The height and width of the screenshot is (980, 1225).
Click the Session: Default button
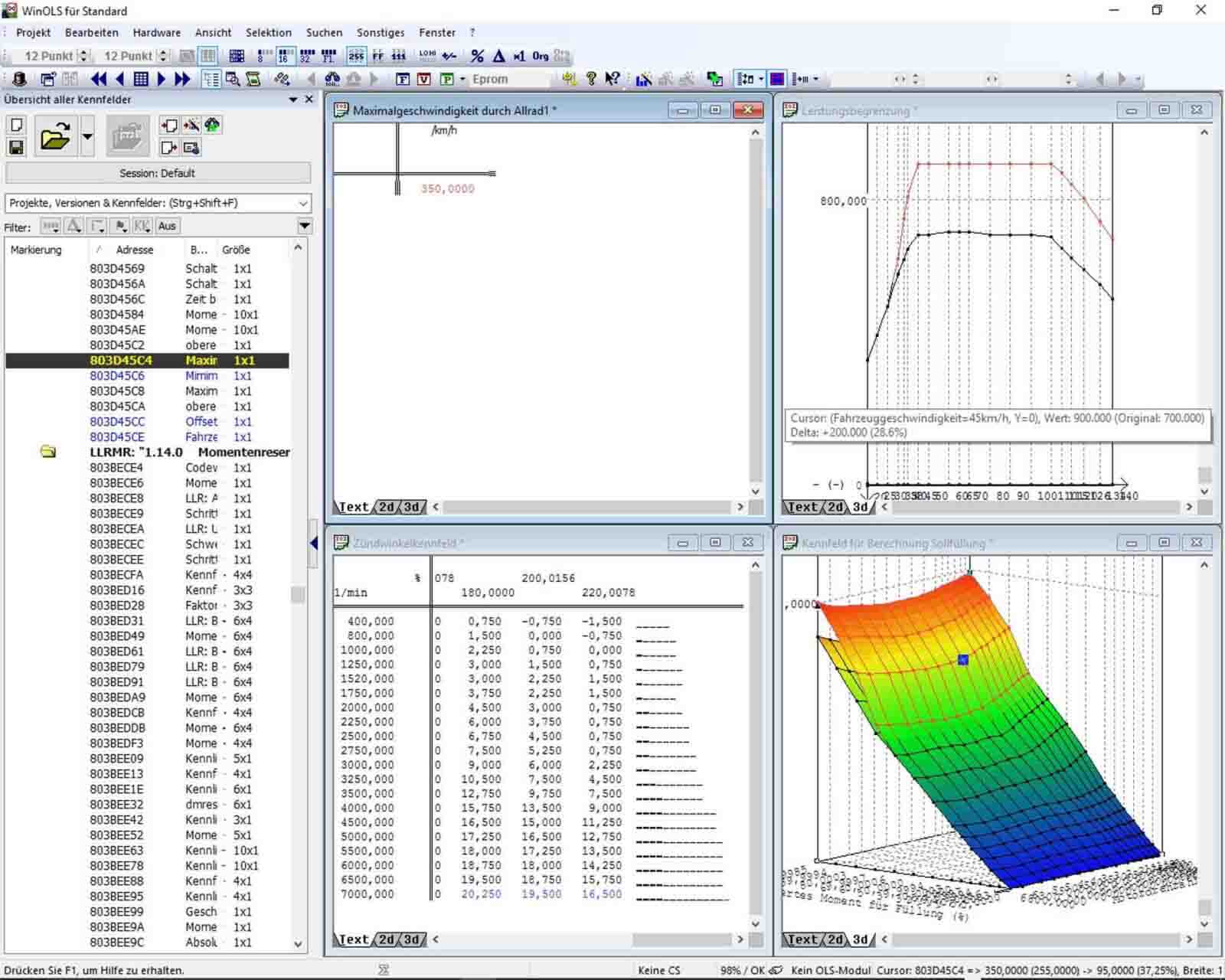point(158,173)
